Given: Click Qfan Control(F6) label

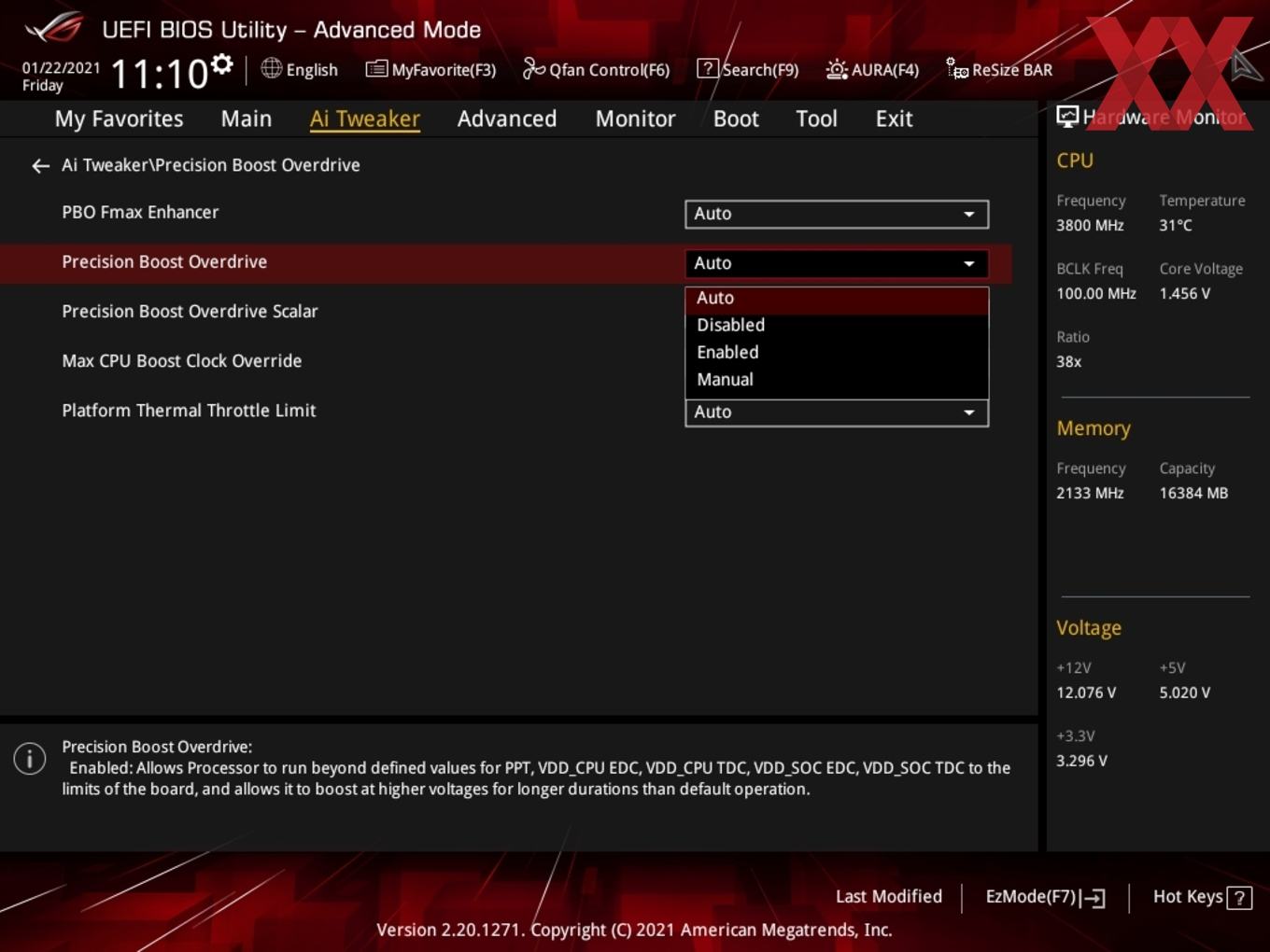Looking at the screenshot, I should coord(609,70).
